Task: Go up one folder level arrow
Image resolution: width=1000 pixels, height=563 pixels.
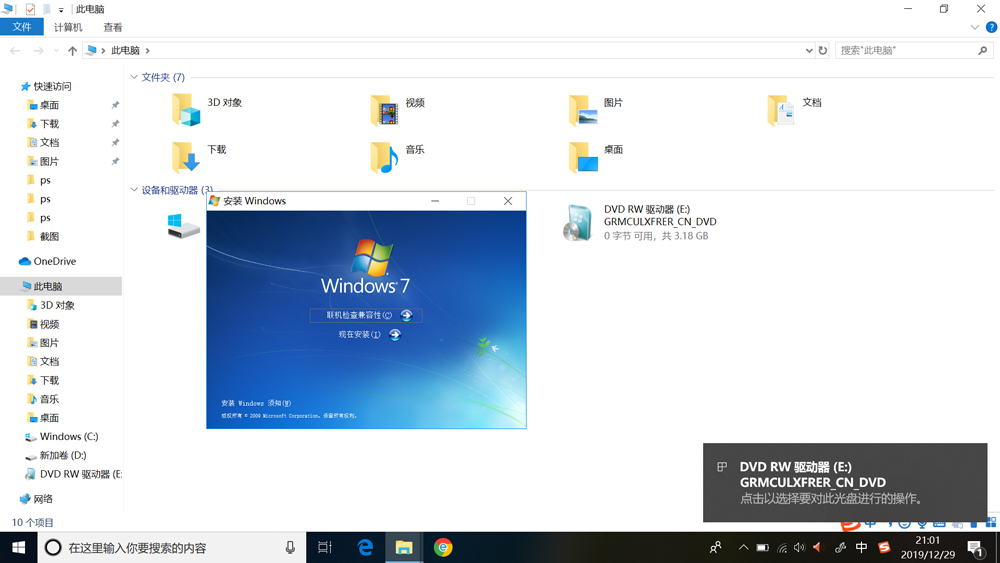Action: tap(72, 50)
